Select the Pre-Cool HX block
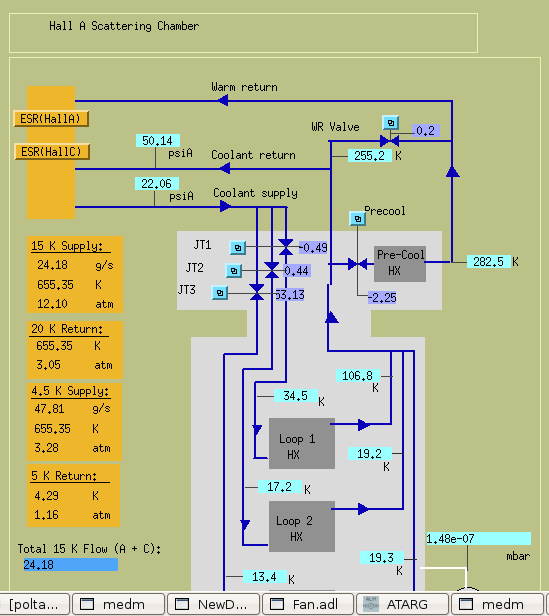Viewport: 549px width, 616px height. click(400, 264)
